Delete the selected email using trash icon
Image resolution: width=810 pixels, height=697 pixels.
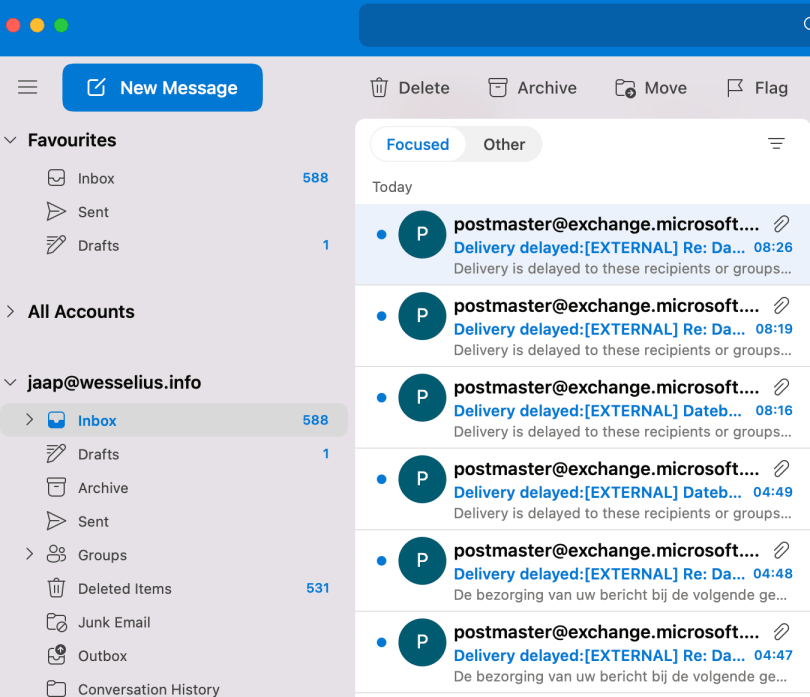pyautogui.click(x=409, y=88)
